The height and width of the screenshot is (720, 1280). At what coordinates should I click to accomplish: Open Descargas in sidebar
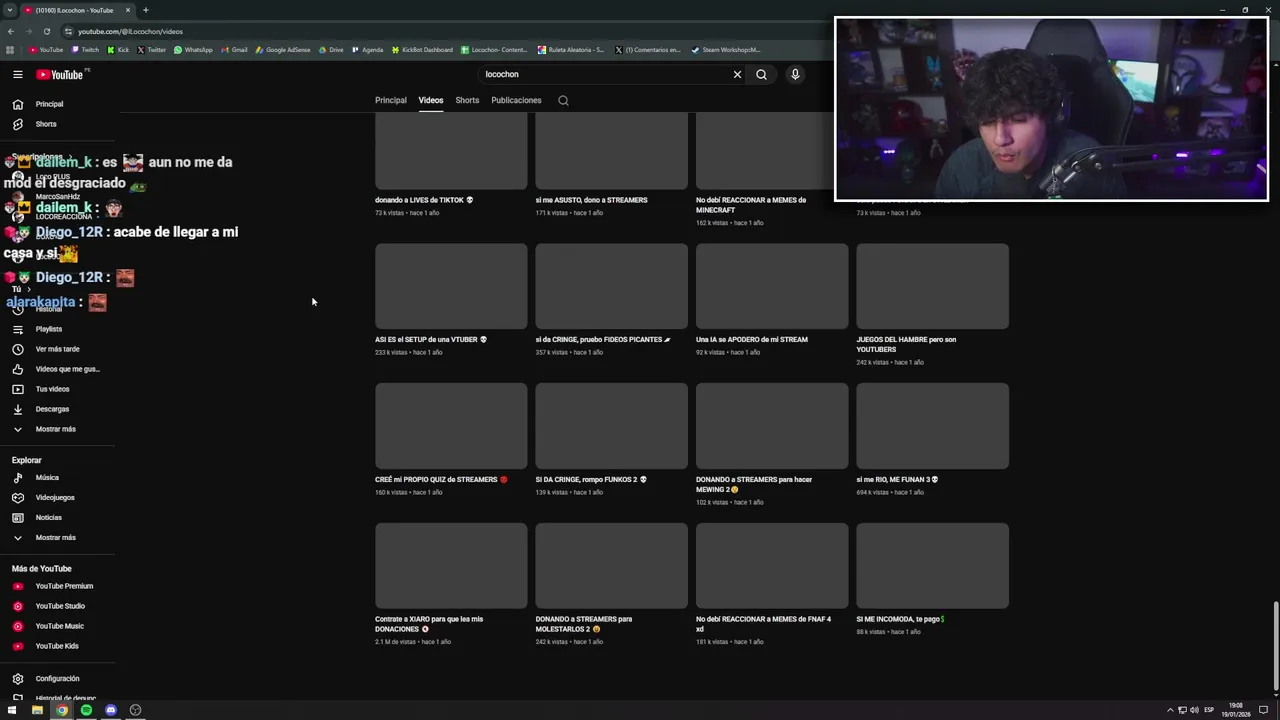[52, 409]
